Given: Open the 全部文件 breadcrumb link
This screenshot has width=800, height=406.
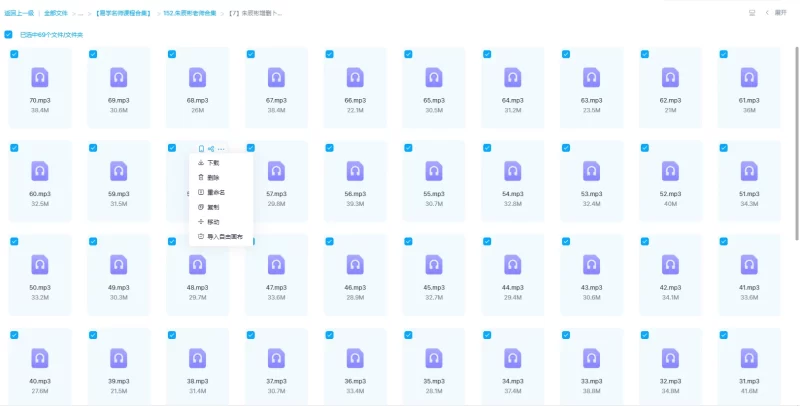Looking at the screenshot, I should pyautogui.click(x=56, y=13).
